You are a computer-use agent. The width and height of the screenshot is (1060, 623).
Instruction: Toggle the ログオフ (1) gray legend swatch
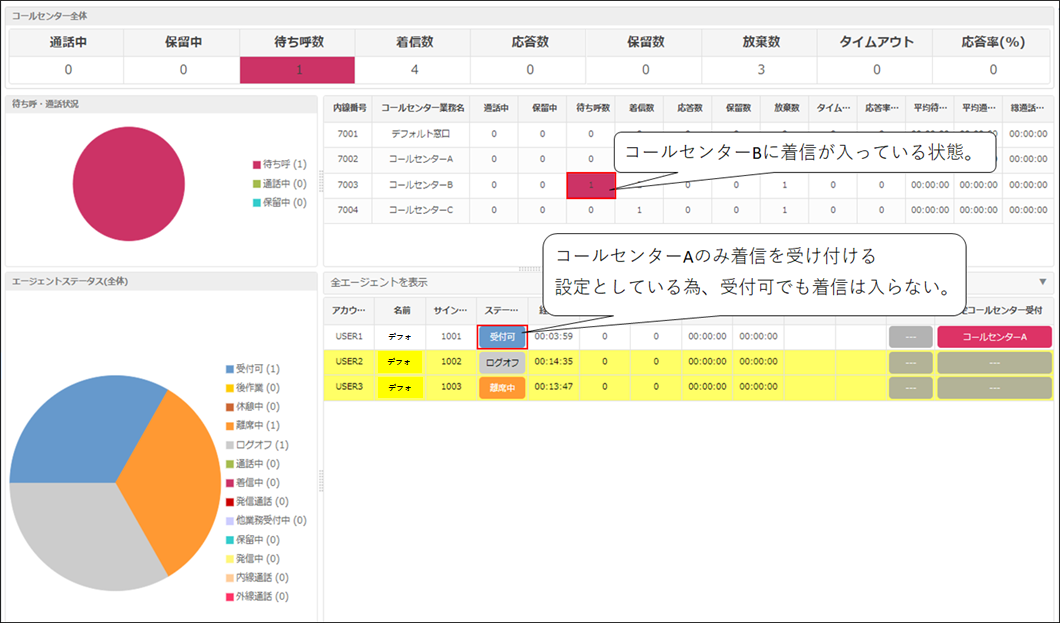pyautogui.click(x=230, y=445)
